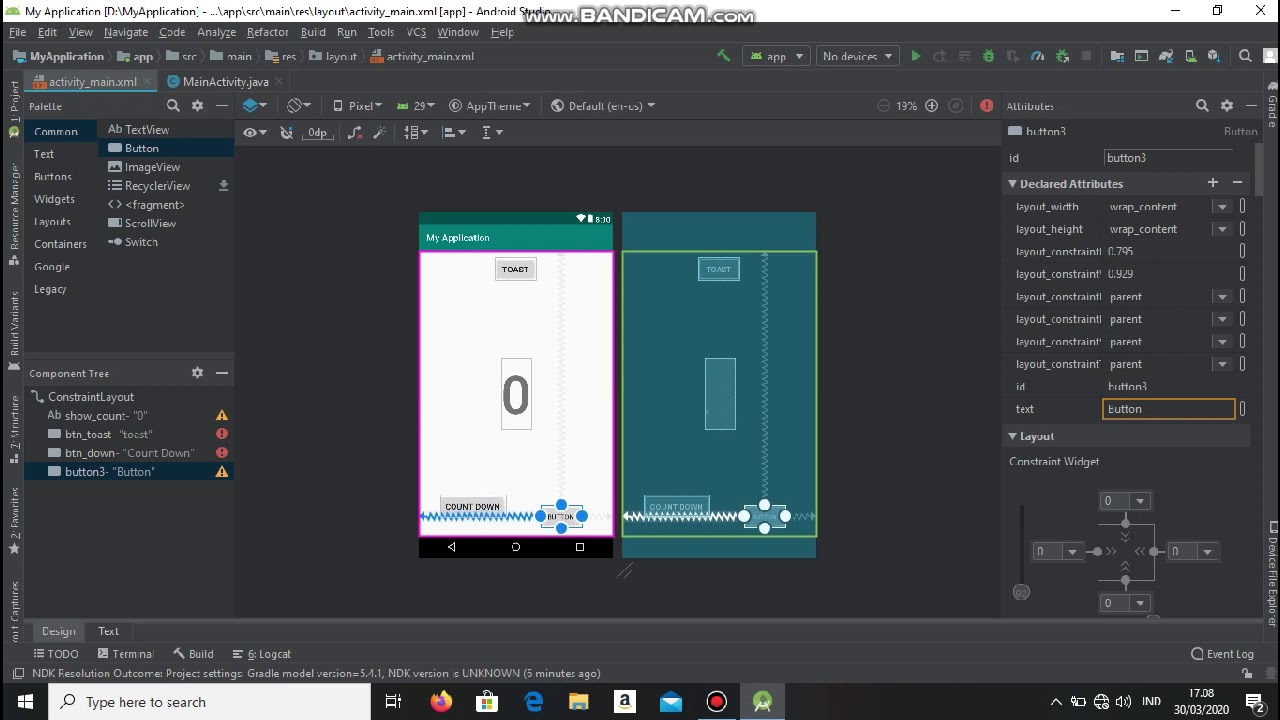Open Default (en-us) locale dropdown

pyautogui.click(x=603, y=106)
